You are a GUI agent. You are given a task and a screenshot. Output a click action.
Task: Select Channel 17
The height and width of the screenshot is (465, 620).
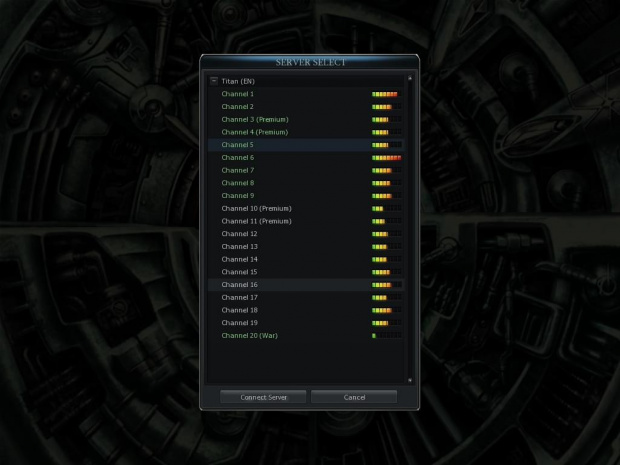(x=306, y=297)
